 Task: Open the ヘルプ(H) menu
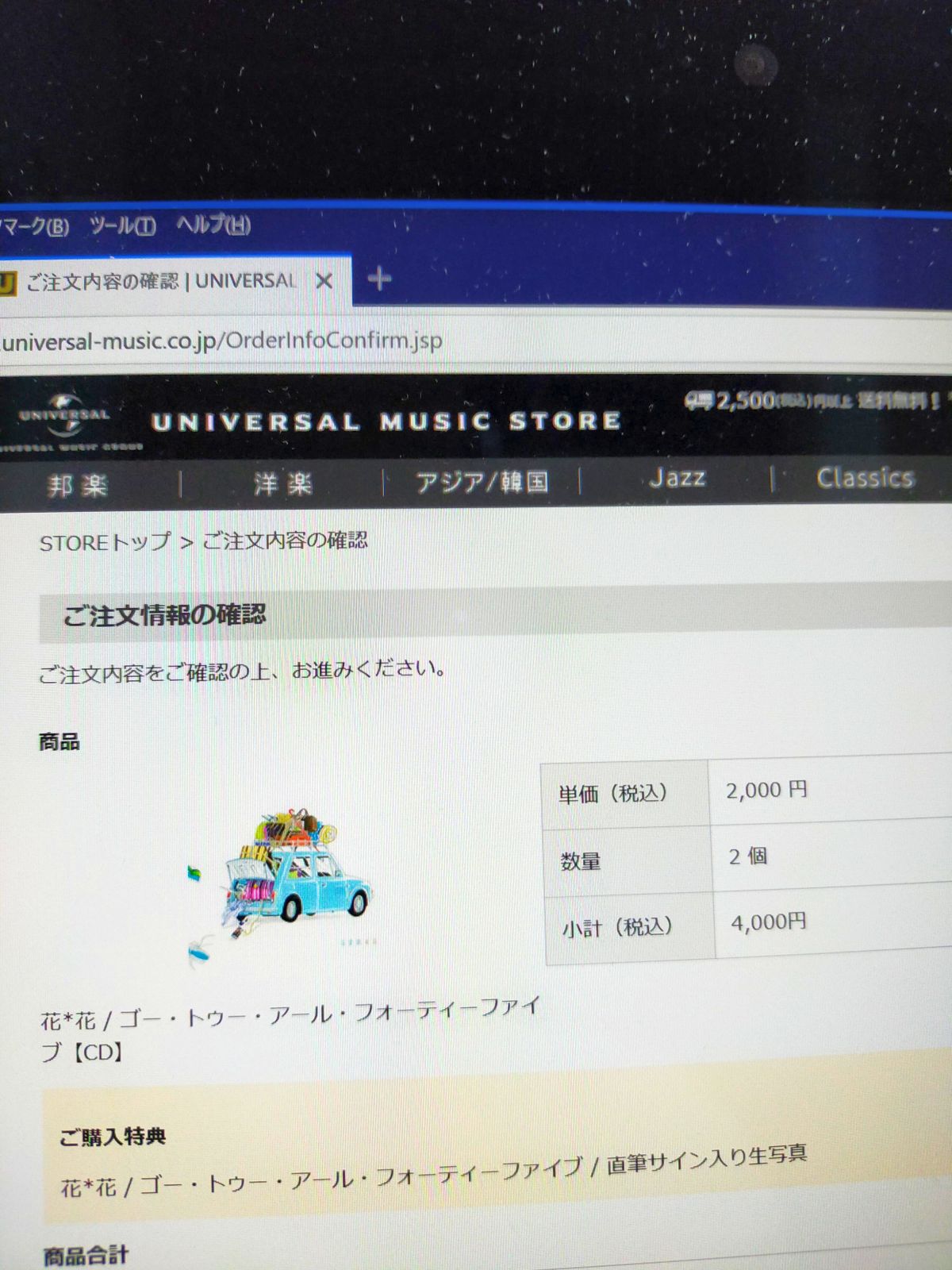pyautogui.click(x=213, y=225)
